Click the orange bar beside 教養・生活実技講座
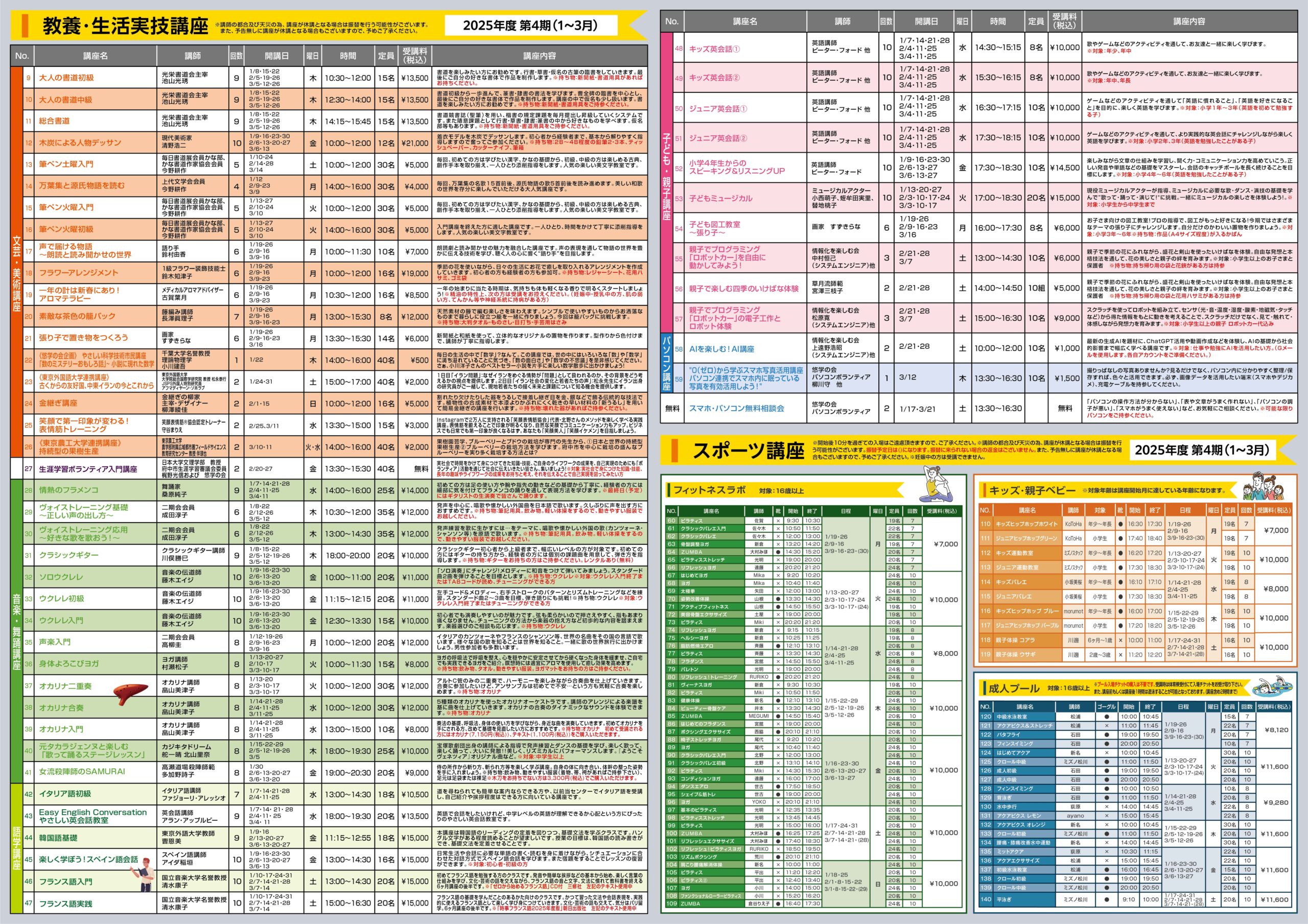 pyautogui.click(x=25, y=26)
